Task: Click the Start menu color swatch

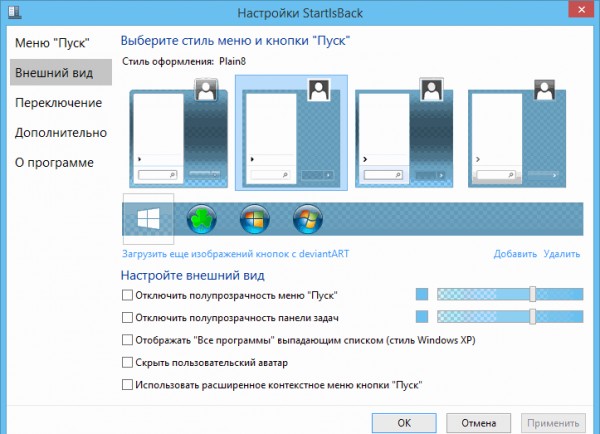Action: pos(422,294)
